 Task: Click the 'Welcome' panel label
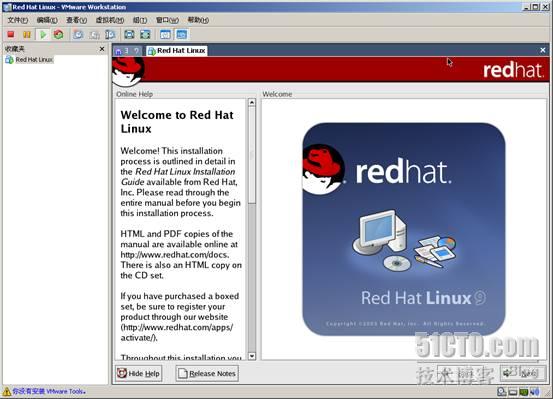tap(277, 94)
